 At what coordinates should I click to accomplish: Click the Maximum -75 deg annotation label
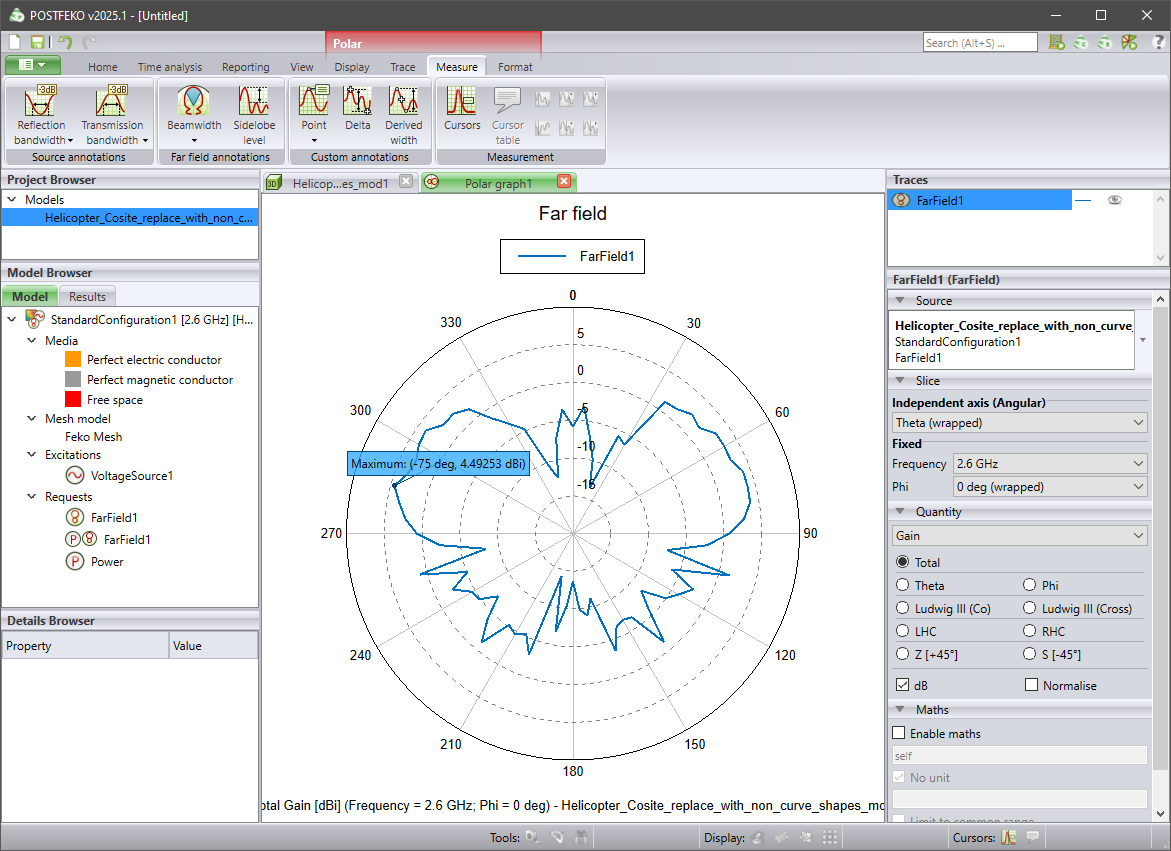point(438,464)
